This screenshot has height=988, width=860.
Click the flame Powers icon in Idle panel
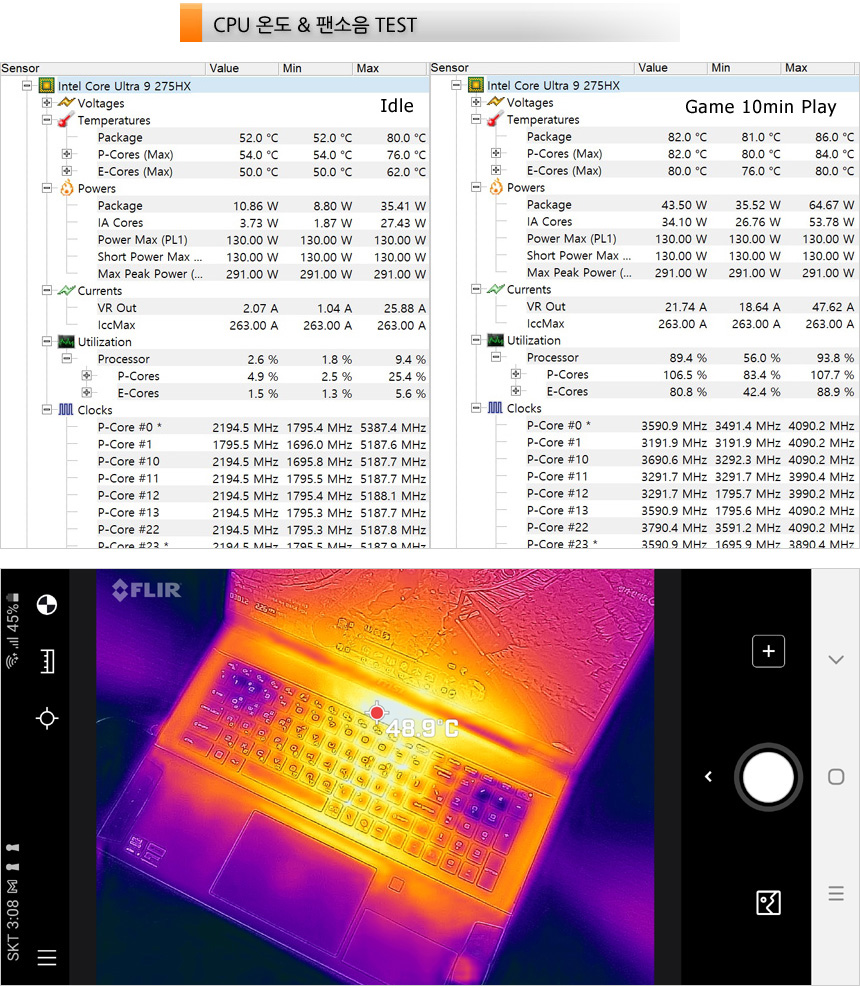pos(66,189)
